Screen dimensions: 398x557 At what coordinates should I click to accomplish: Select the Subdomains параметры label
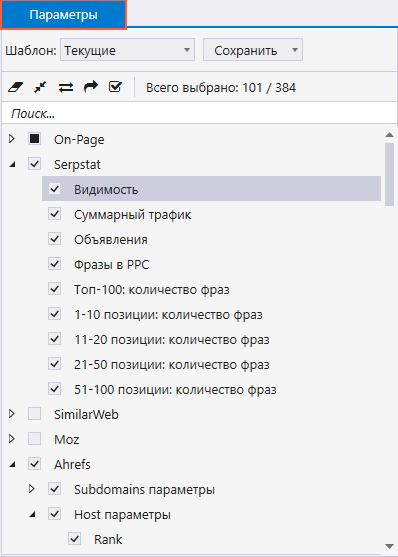(x=144, y=490)
